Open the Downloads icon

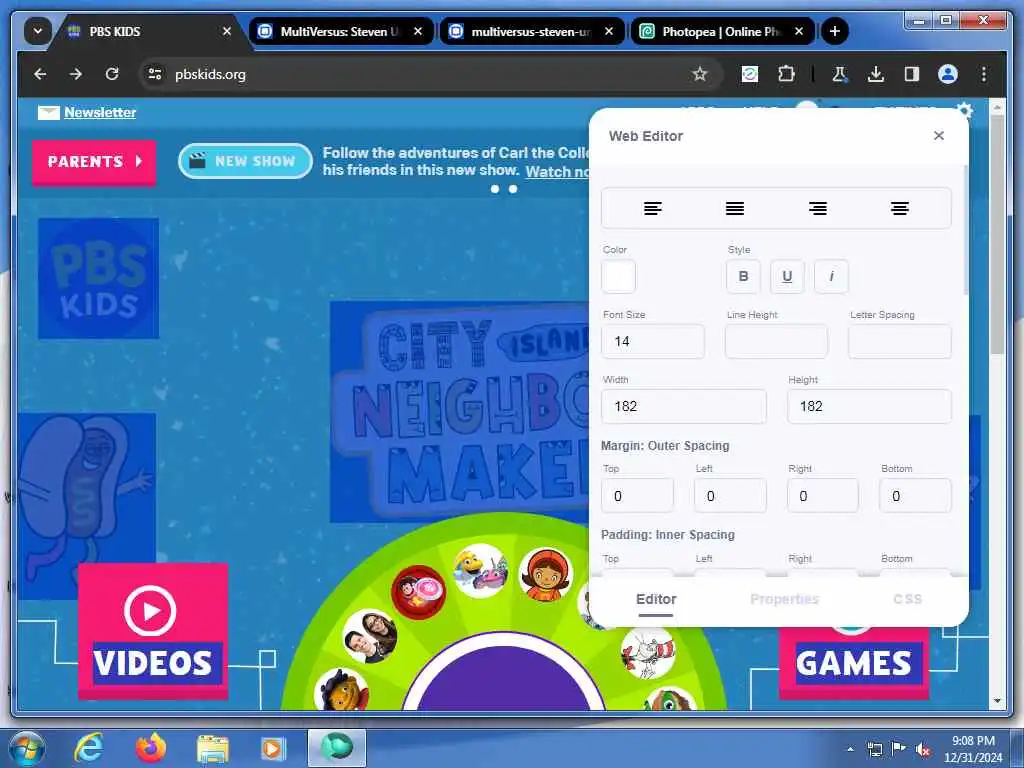click(x=876, y=74)
